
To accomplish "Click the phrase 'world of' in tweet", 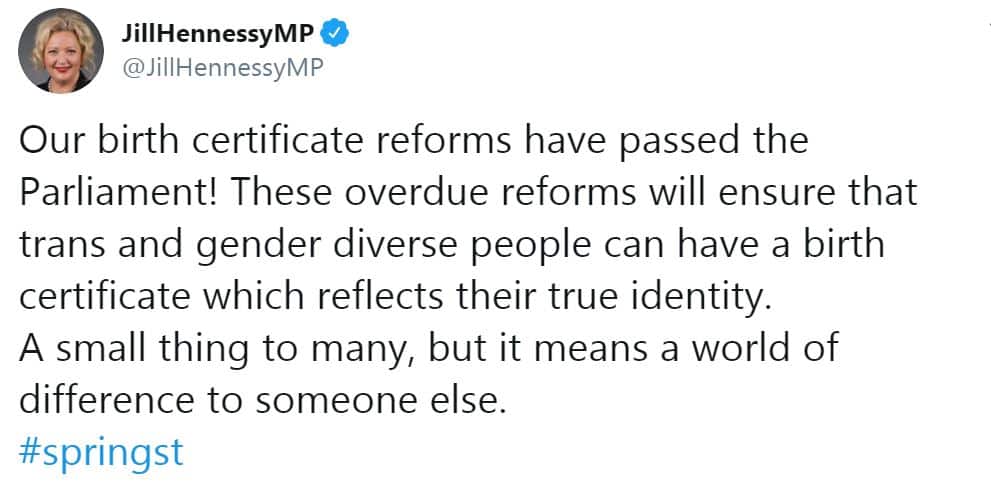I will (765, 349).
